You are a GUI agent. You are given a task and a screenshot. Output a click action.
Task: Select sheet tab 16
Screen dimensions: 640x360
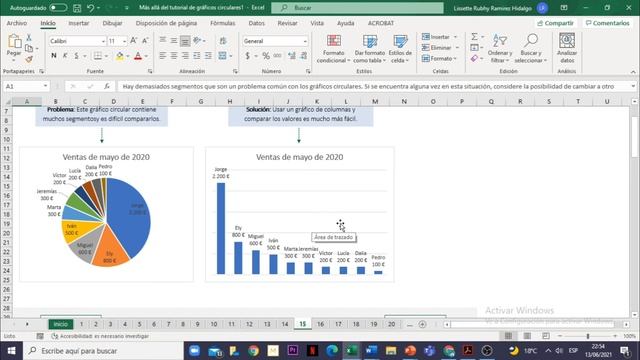click(320, 324)
